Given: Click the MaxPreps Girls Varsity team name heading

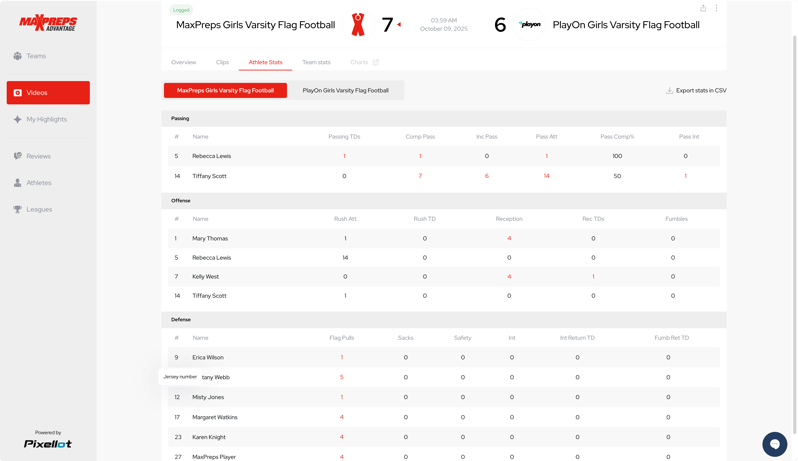Looking at the screenshot, I should coord(255,25).
